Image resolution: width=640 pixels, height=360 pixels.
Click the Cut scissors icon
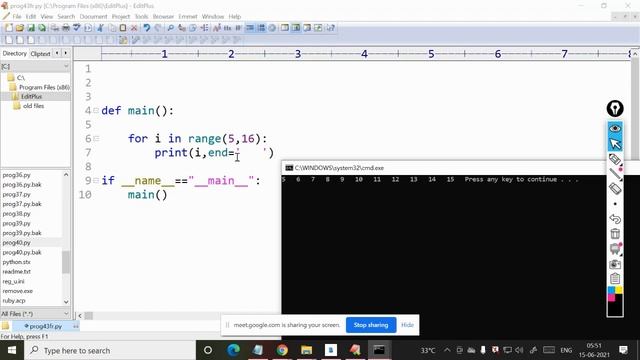pos(100,28)
